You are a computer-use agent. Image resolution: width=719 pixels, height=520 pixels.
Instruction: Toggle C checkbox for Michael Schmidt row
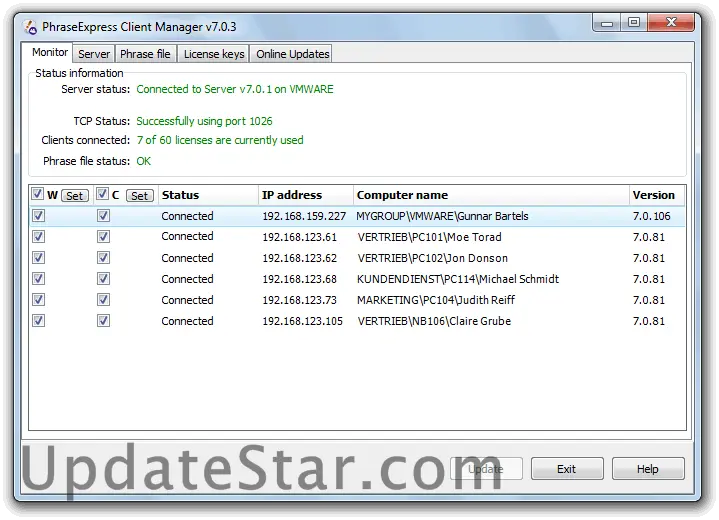pyautogui.click(x=104, y=278)
